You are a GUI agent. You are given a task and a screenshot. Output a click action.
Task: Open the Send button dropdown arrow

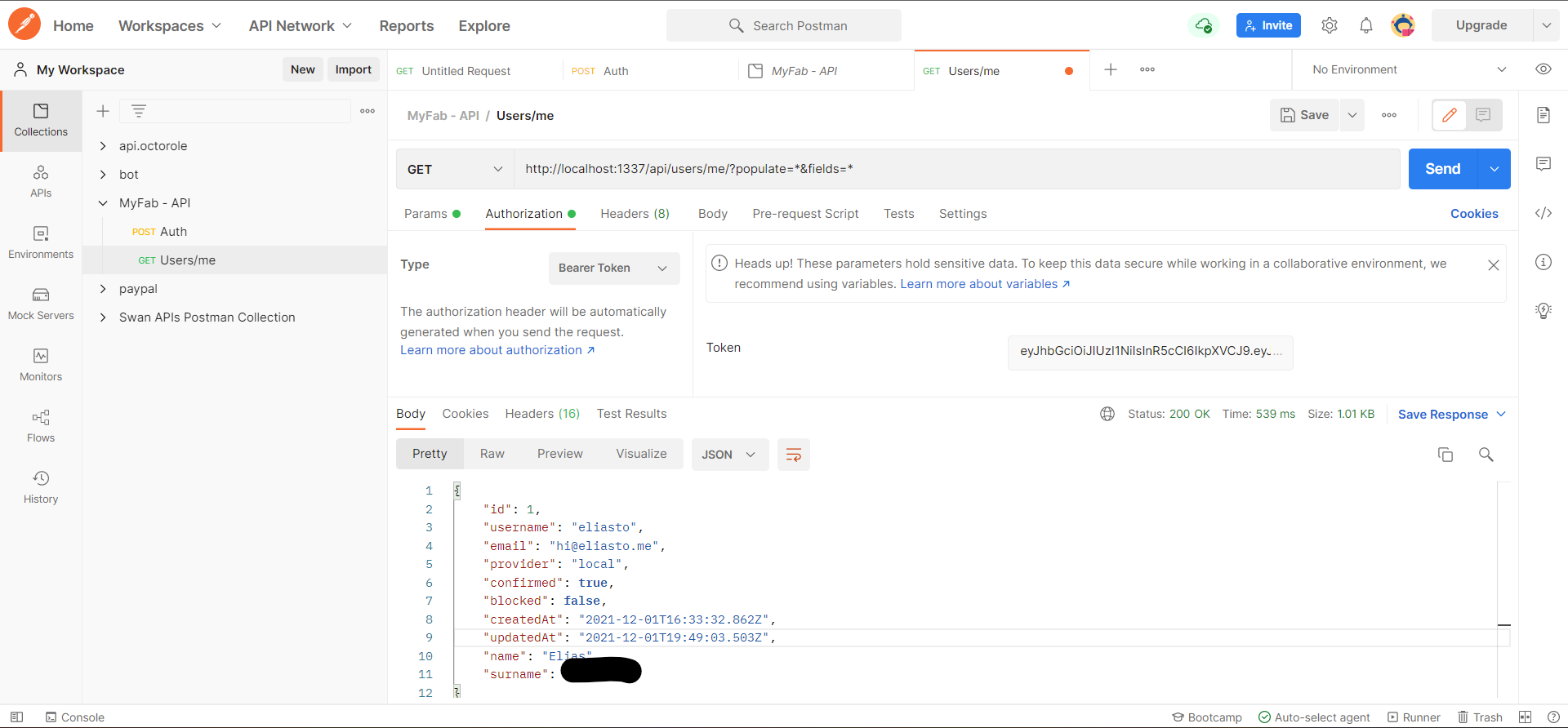click(1494, 169)
